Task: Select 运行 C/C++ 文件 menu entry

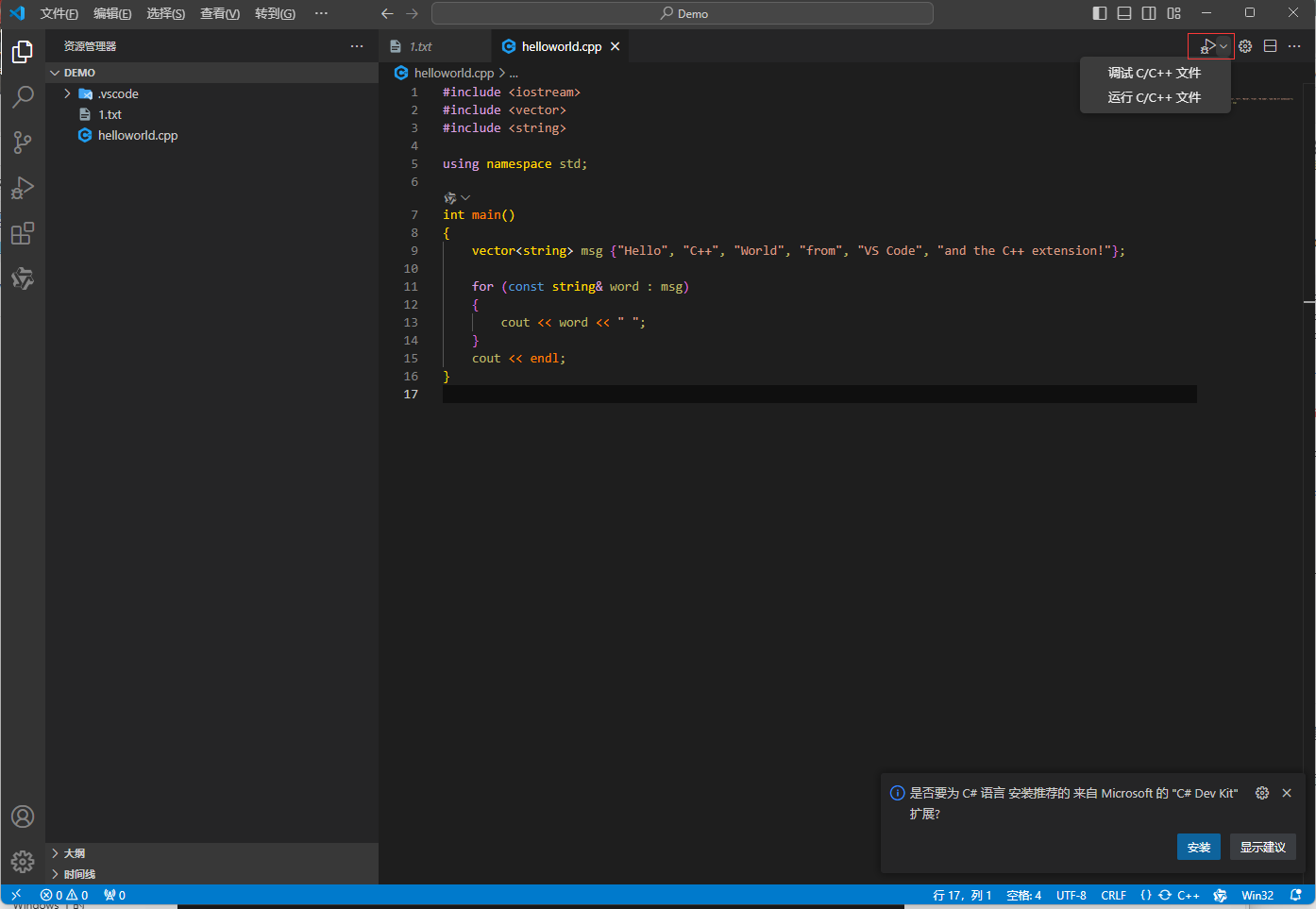Action: pos(1155,97)
